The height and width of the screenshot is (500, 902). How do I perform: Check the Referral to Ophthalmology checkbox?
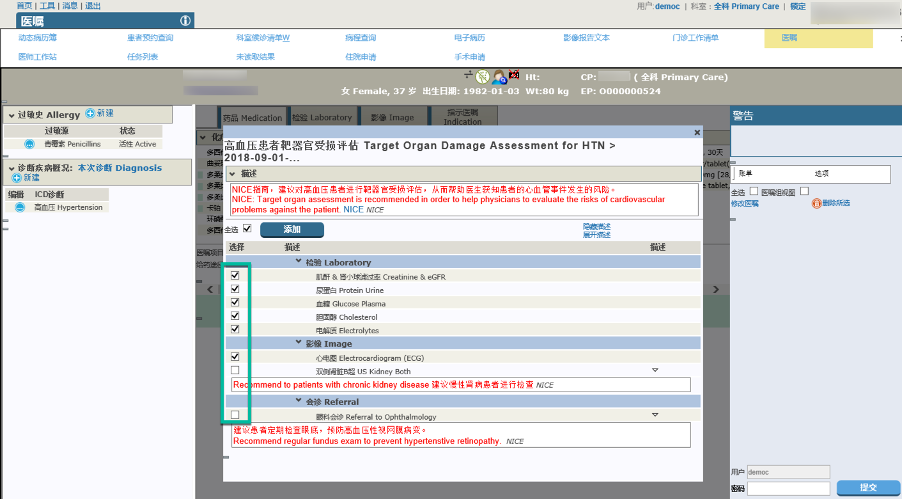click(235, 414)
